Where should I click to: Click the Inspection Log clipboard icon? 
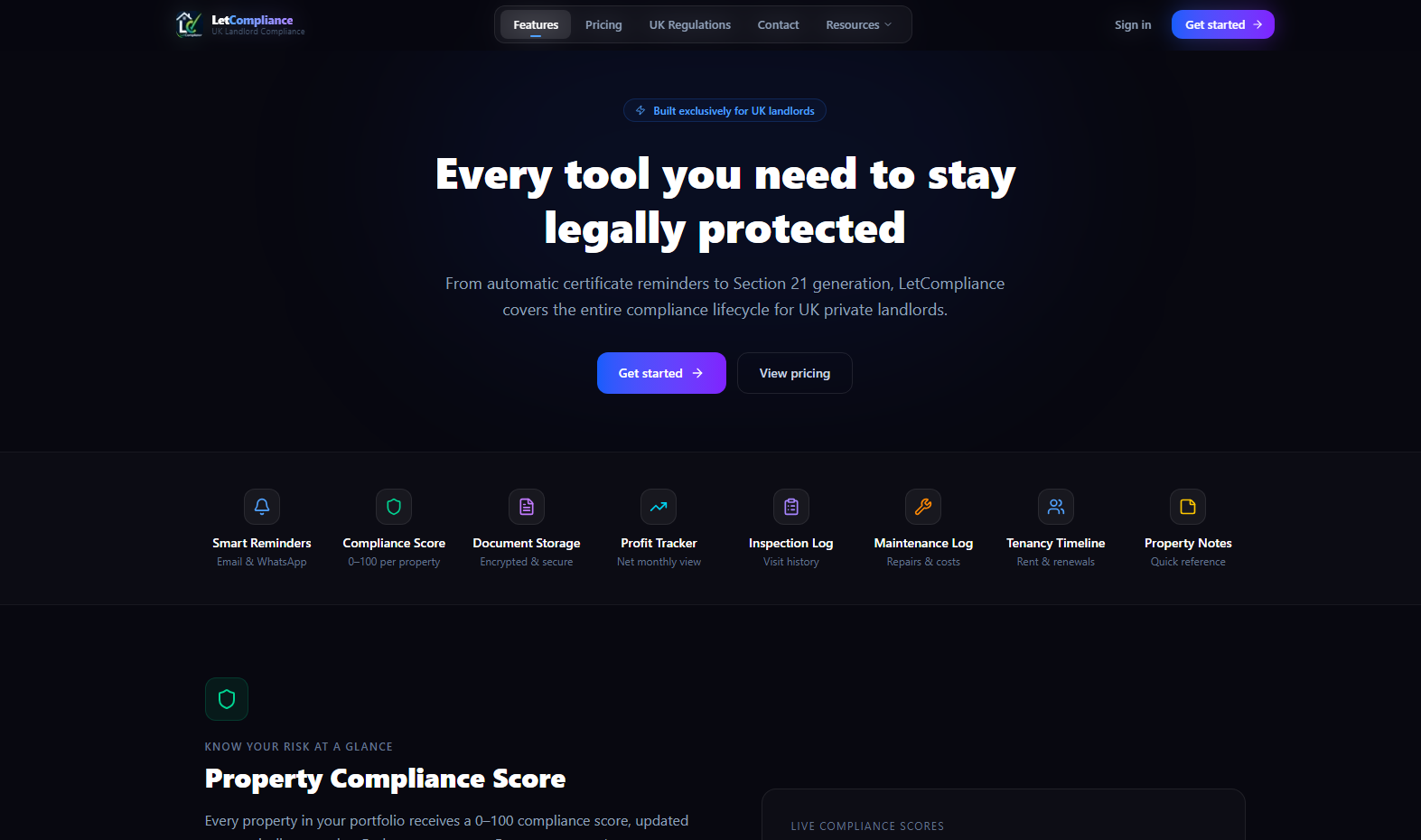point(791,507)
